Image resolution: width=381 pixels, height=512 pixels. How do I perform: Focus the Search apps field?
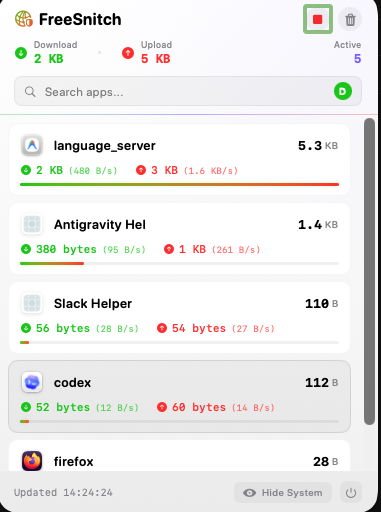(188, 91)
